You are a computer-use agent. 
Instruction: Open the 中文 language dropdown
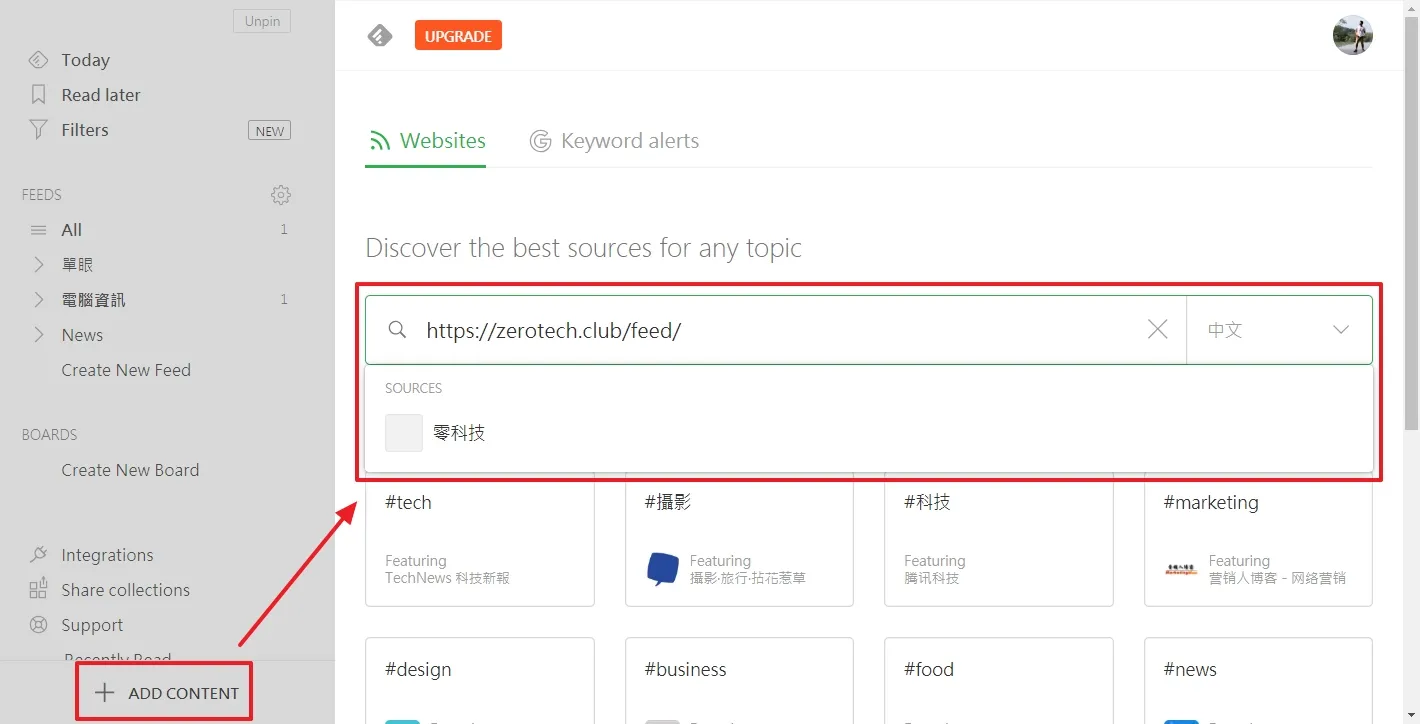[x=1279, y=330]
